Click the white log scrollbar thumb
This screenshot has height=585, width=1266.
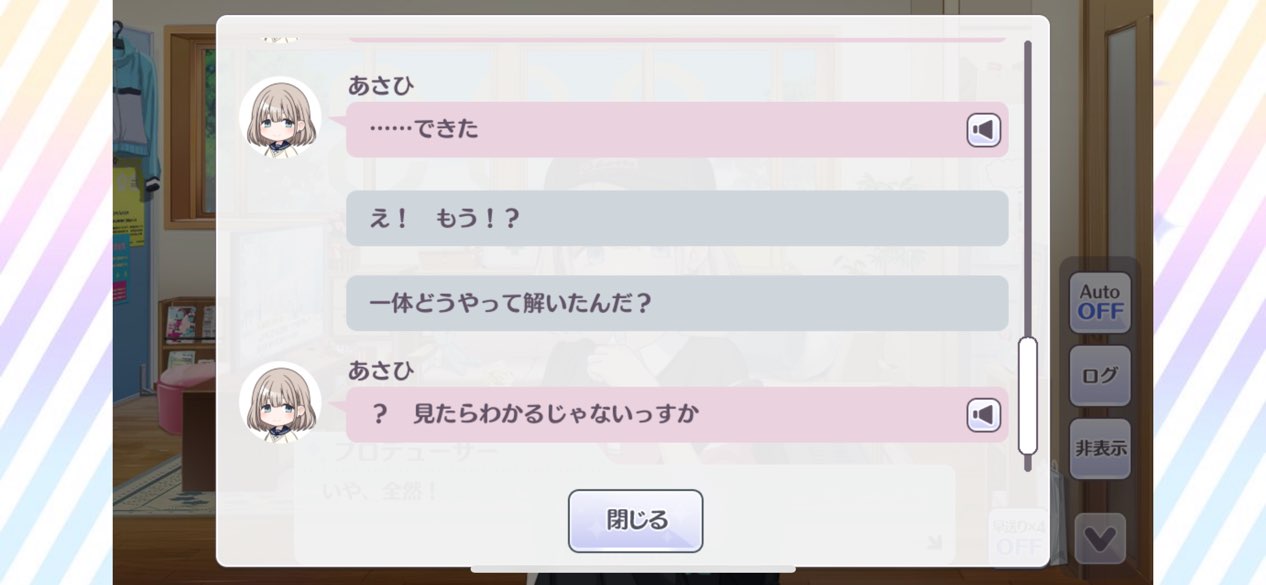click(1027, 396)
